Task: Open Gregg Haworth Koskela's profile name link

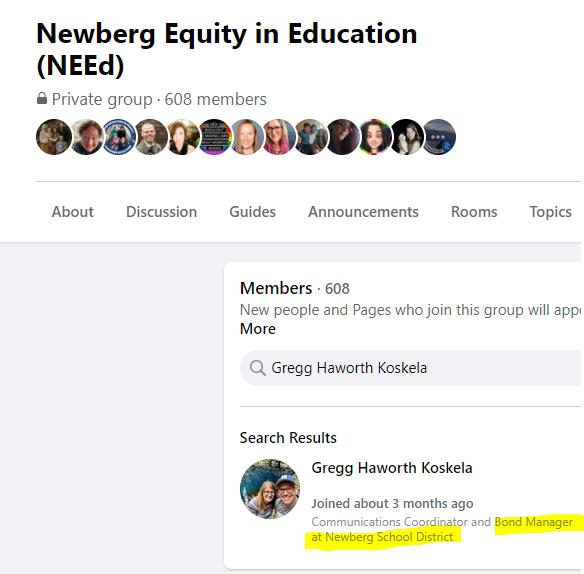Action: pyautogui.click(x=392, y=468)
